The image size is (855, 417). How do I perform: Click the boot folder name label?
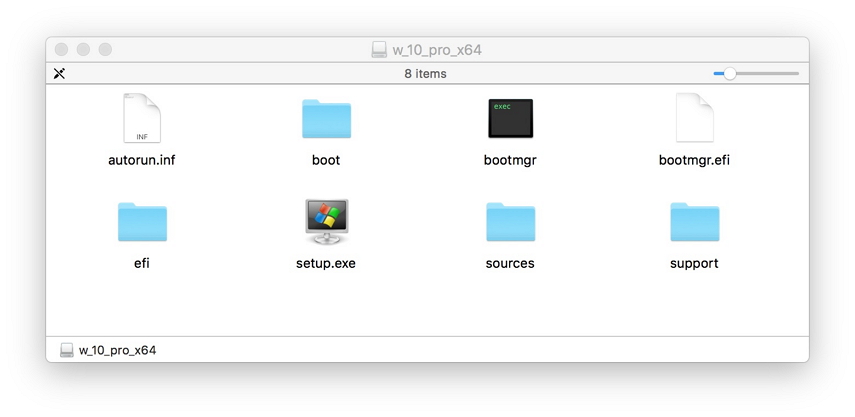[x=326, y=160]
